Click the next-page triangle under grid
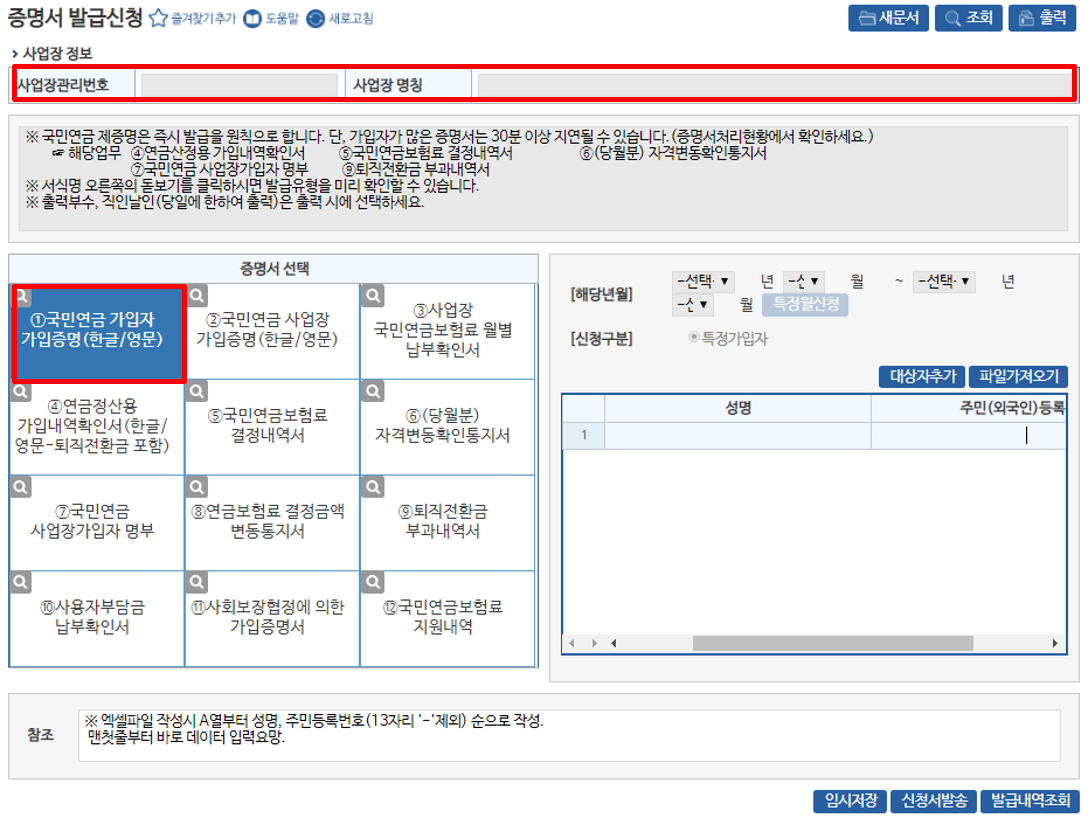Screen dimensions: 1088x818 click(x=594, y=643)
